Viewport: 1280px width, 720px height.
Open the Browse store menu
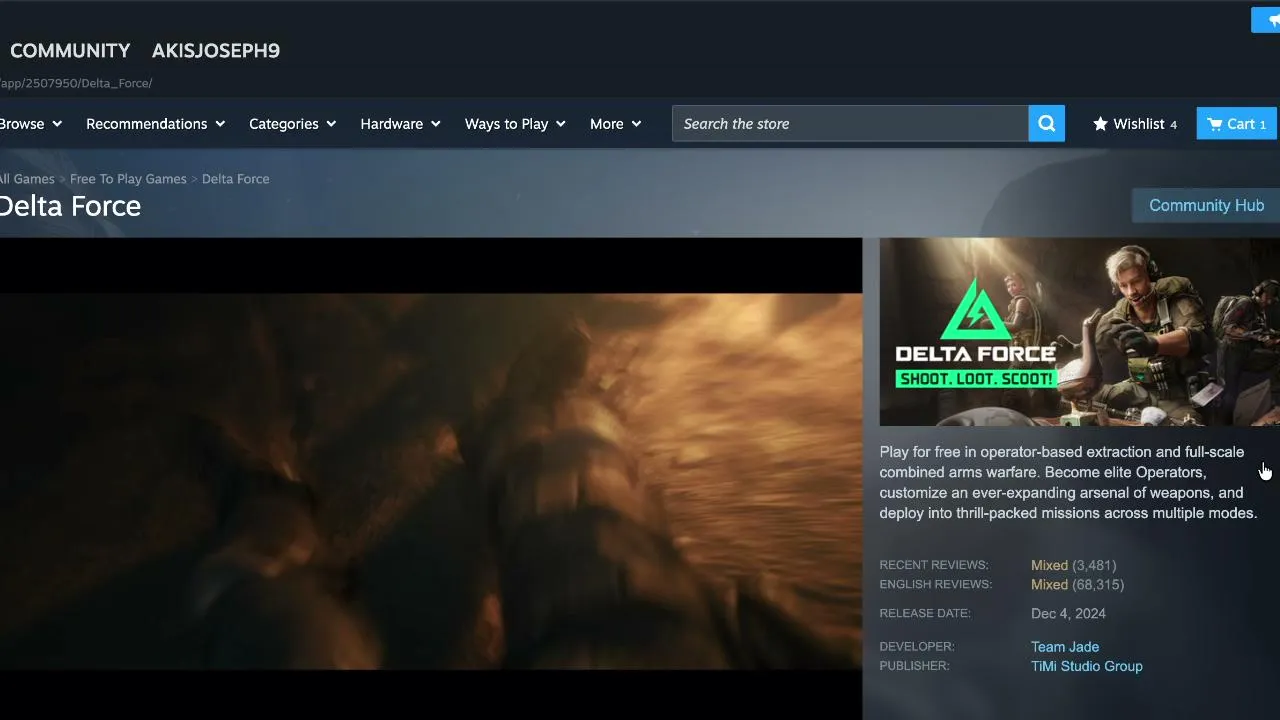[x=31, y=124]
